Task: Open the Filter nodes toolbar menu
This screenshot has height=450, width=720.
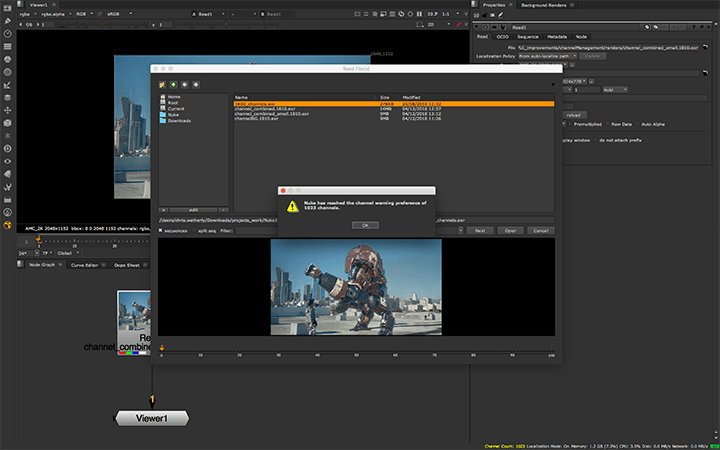Action: tap(7, 72)
